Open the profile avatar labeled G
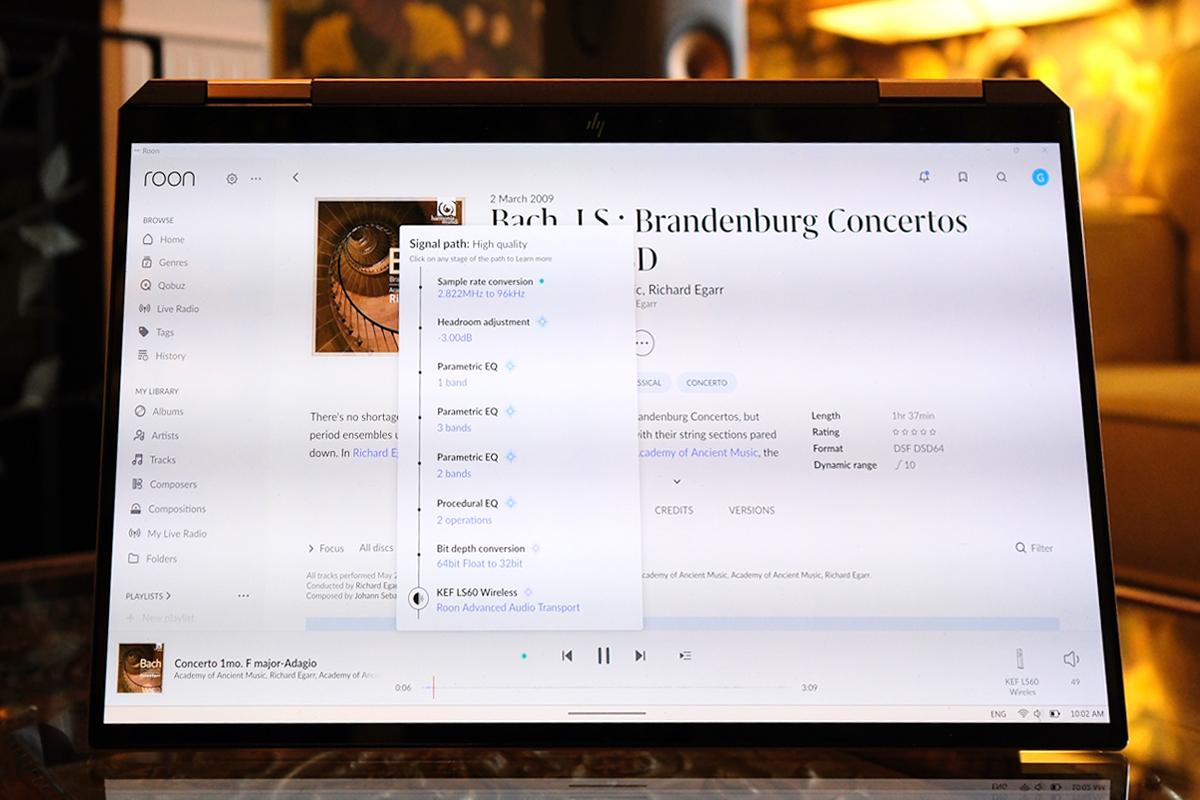The height and width of the screenshot is (800, 1200). pos(1040,177)
